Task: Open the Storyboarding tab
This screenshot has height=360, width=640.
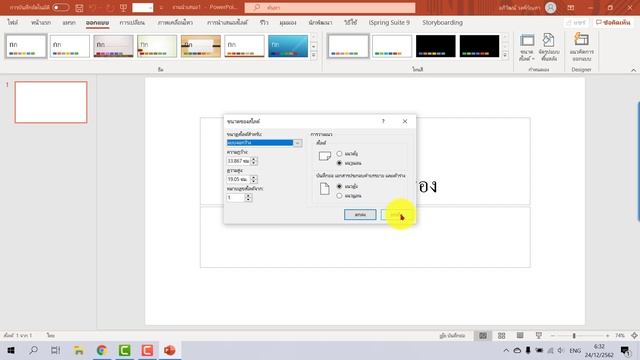Action: pyautogui.click(x=442, y=22)
